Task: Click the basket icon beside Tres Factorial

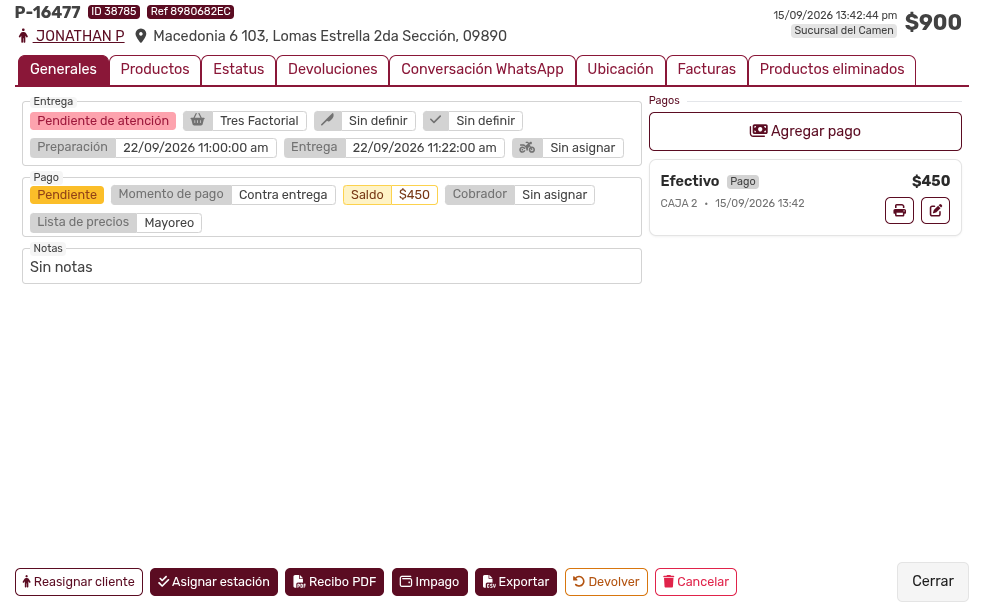Action: (x=197, y=120)
